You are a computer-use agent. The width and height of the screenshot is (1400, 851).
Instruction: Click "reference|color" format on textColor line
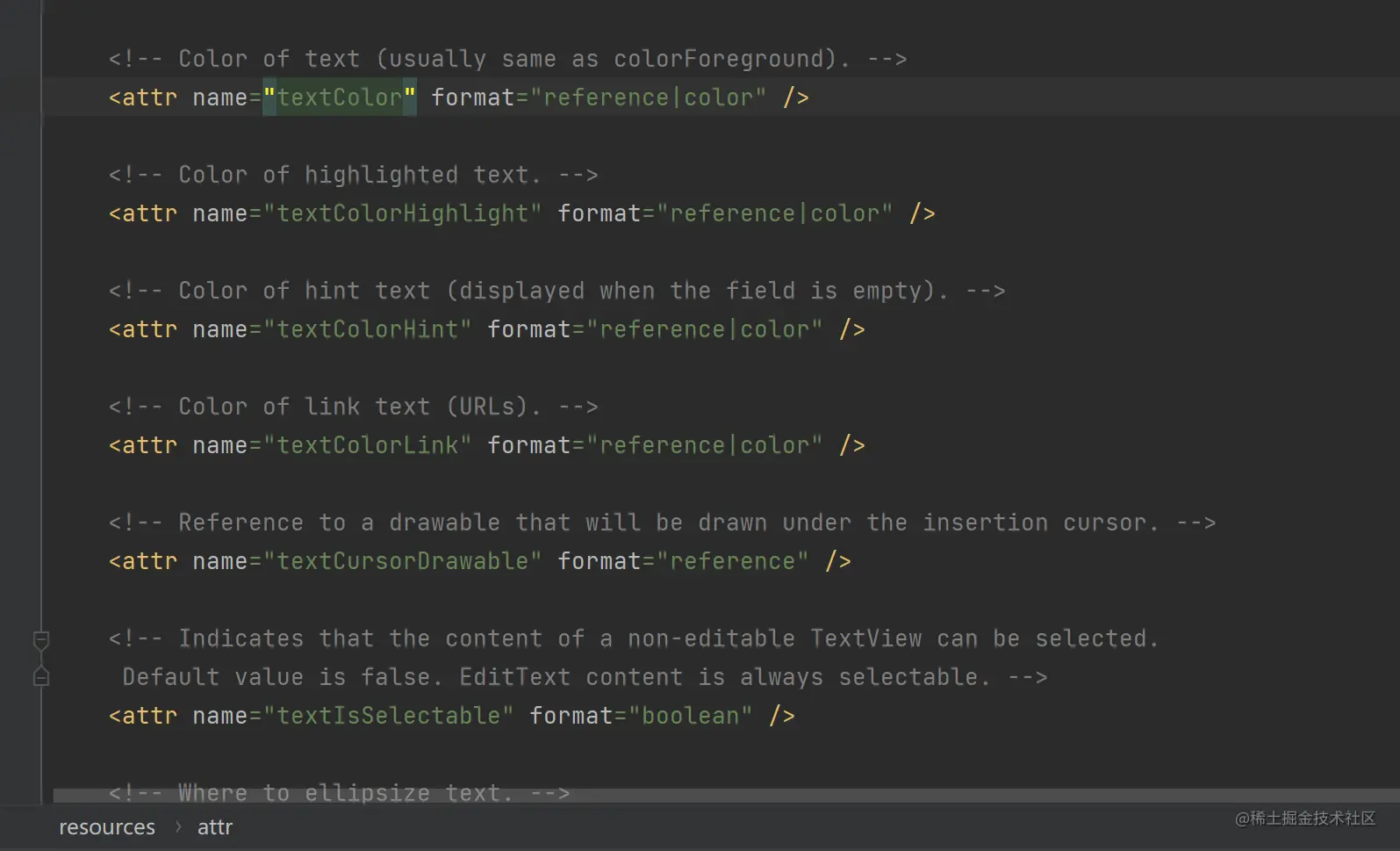click(x=649, y=97)
